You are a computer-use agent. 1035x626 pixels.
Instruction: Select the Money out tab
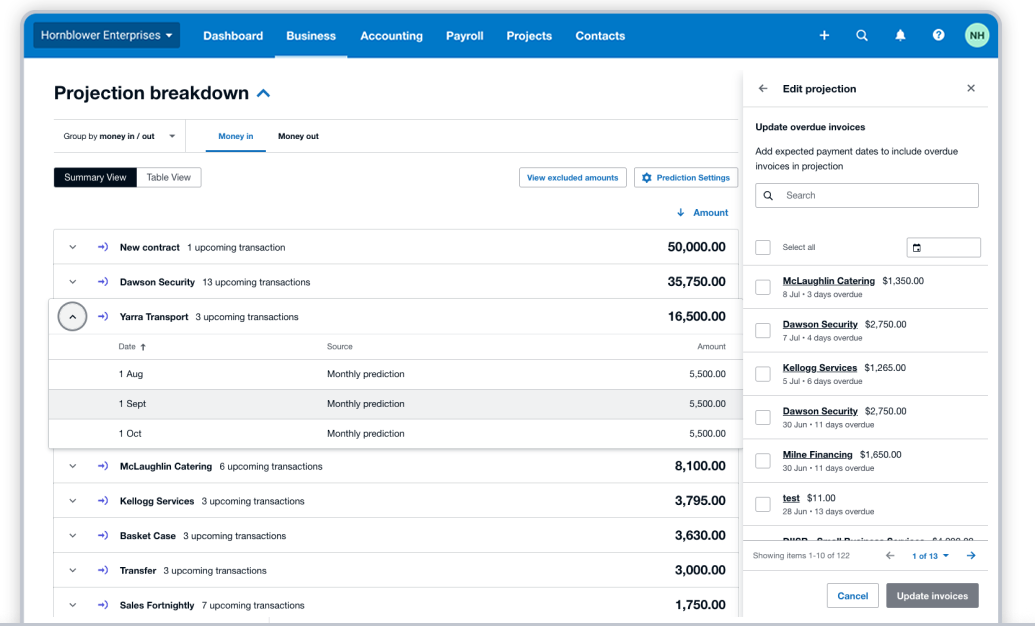point(298,136)
